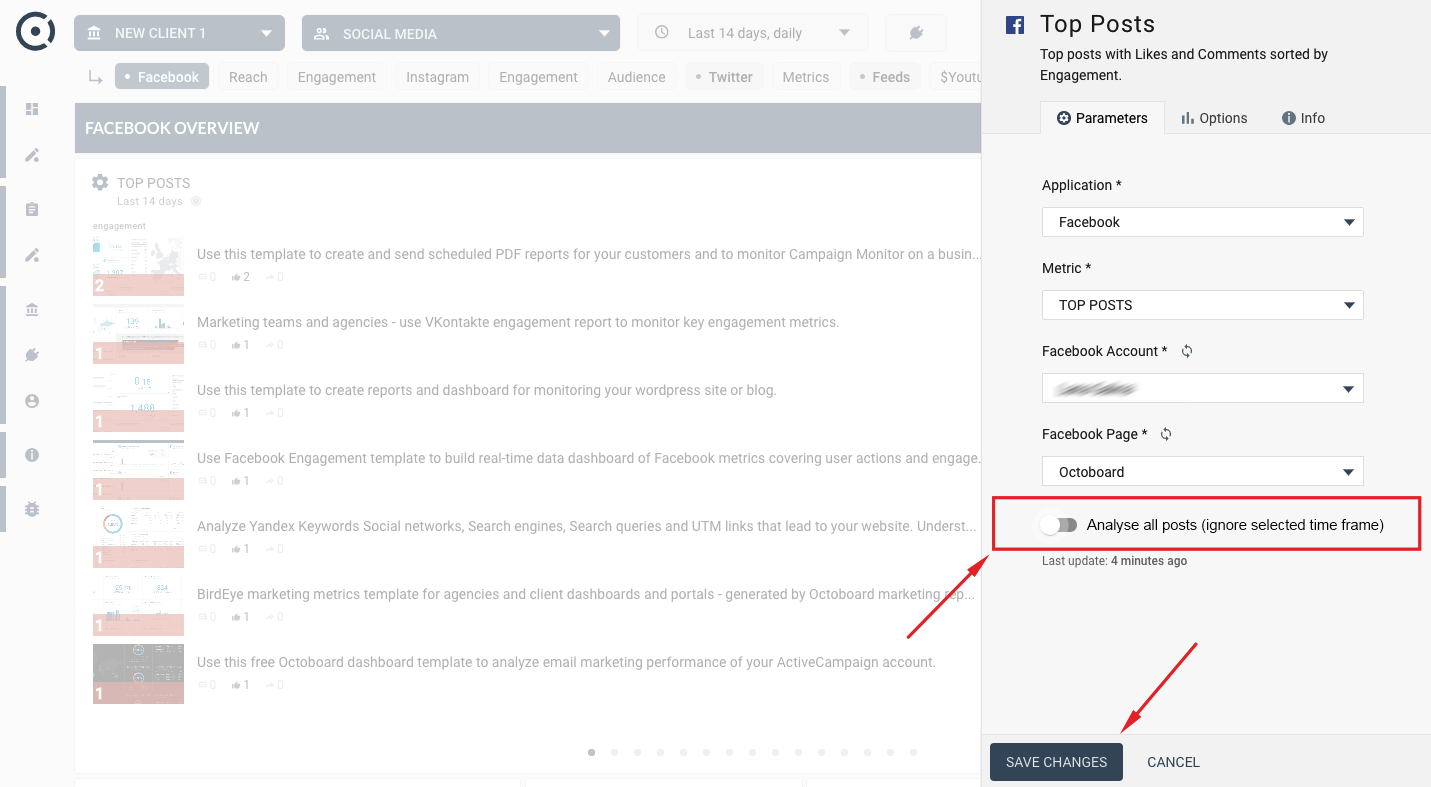Switch to the Options tab
The width and height of the screenshot is (1431, 787).
(x=1214, y=118)
